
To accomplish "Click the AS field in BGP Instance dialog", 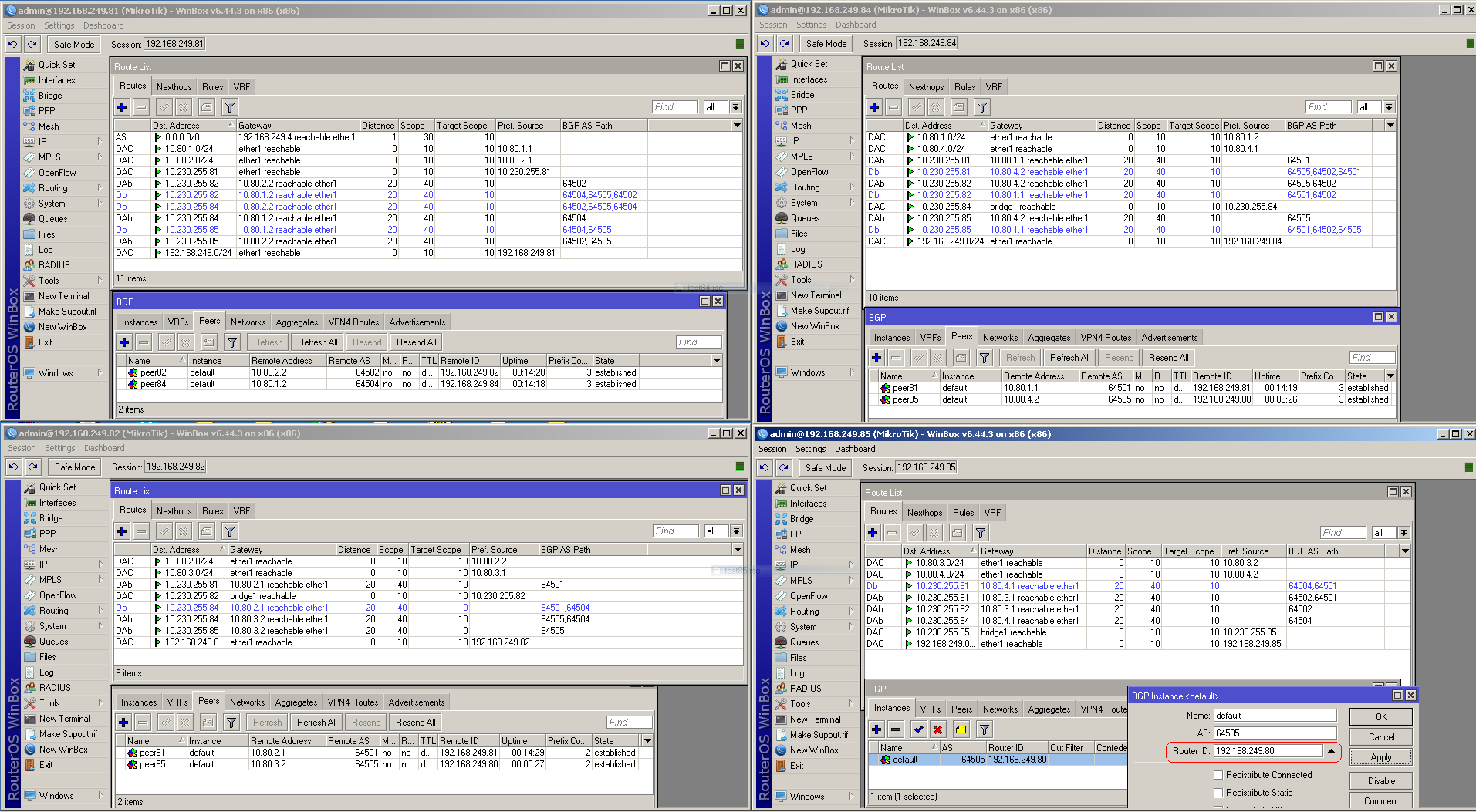I will 1275,733.
